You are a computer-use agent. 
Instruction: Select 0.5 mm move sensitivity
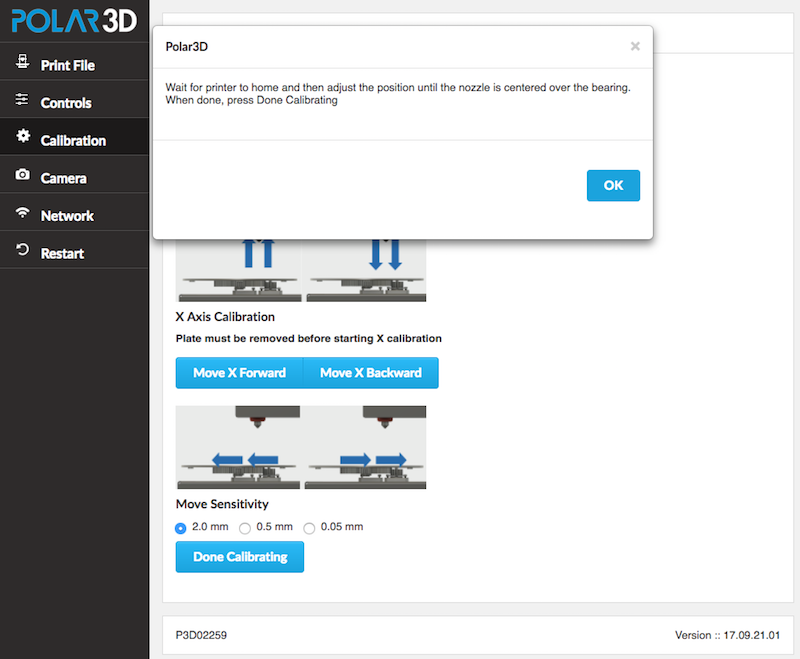tap(245, 528)
